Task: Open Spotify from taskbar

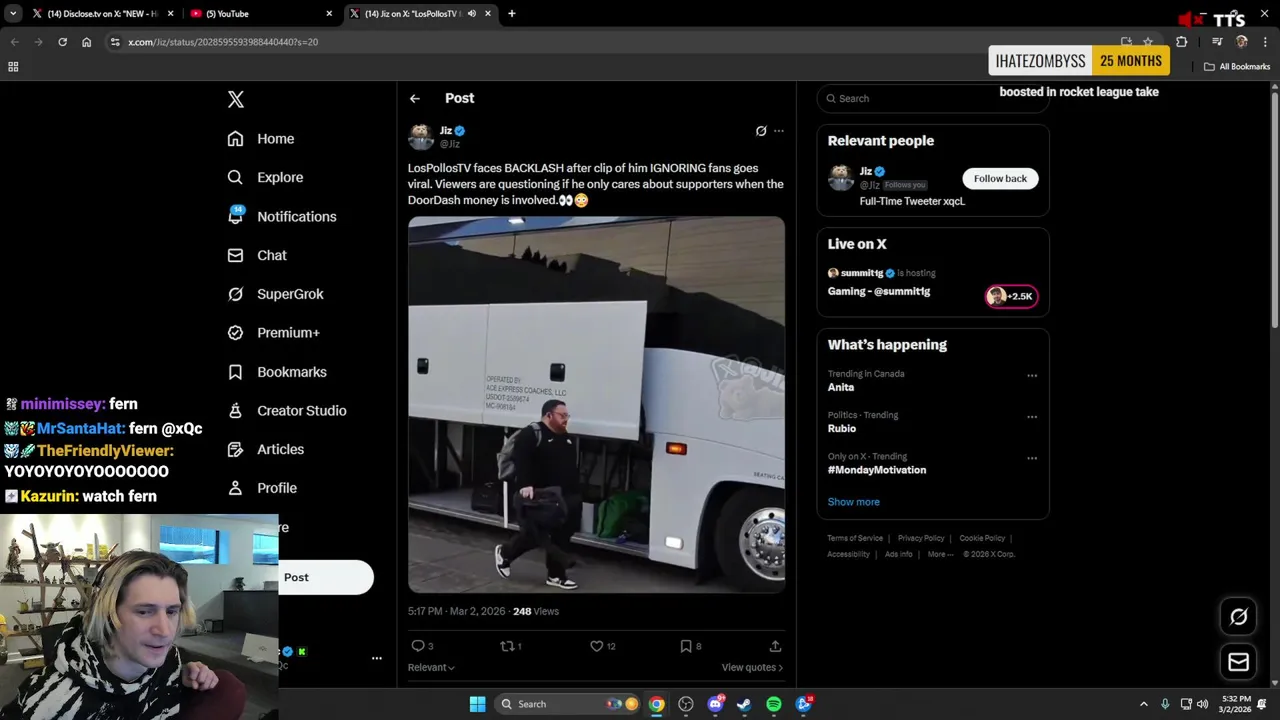Action: (774, 704)
